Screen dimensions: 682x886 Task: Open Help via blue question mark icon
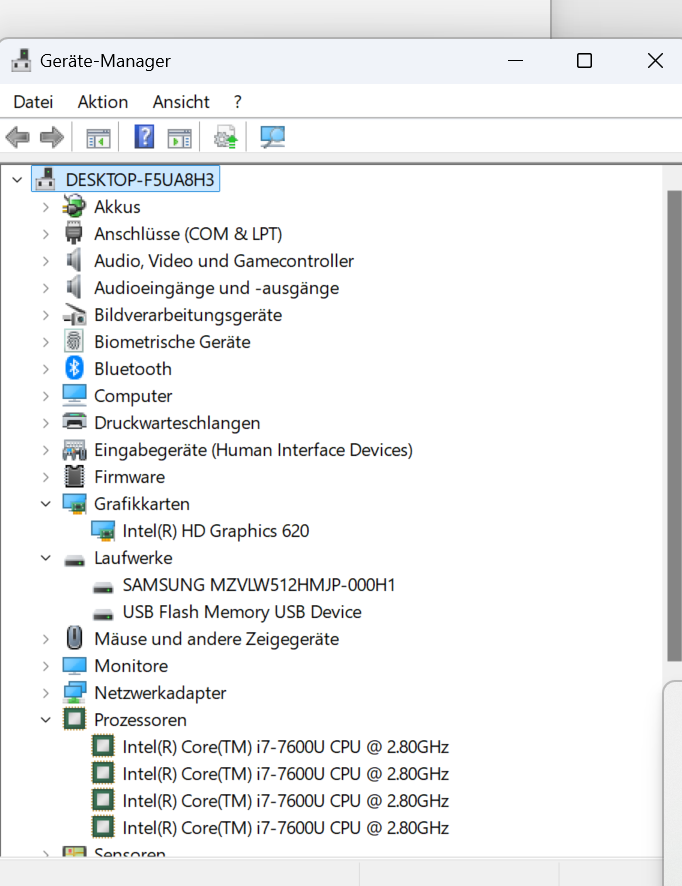(x=144, y=137)
